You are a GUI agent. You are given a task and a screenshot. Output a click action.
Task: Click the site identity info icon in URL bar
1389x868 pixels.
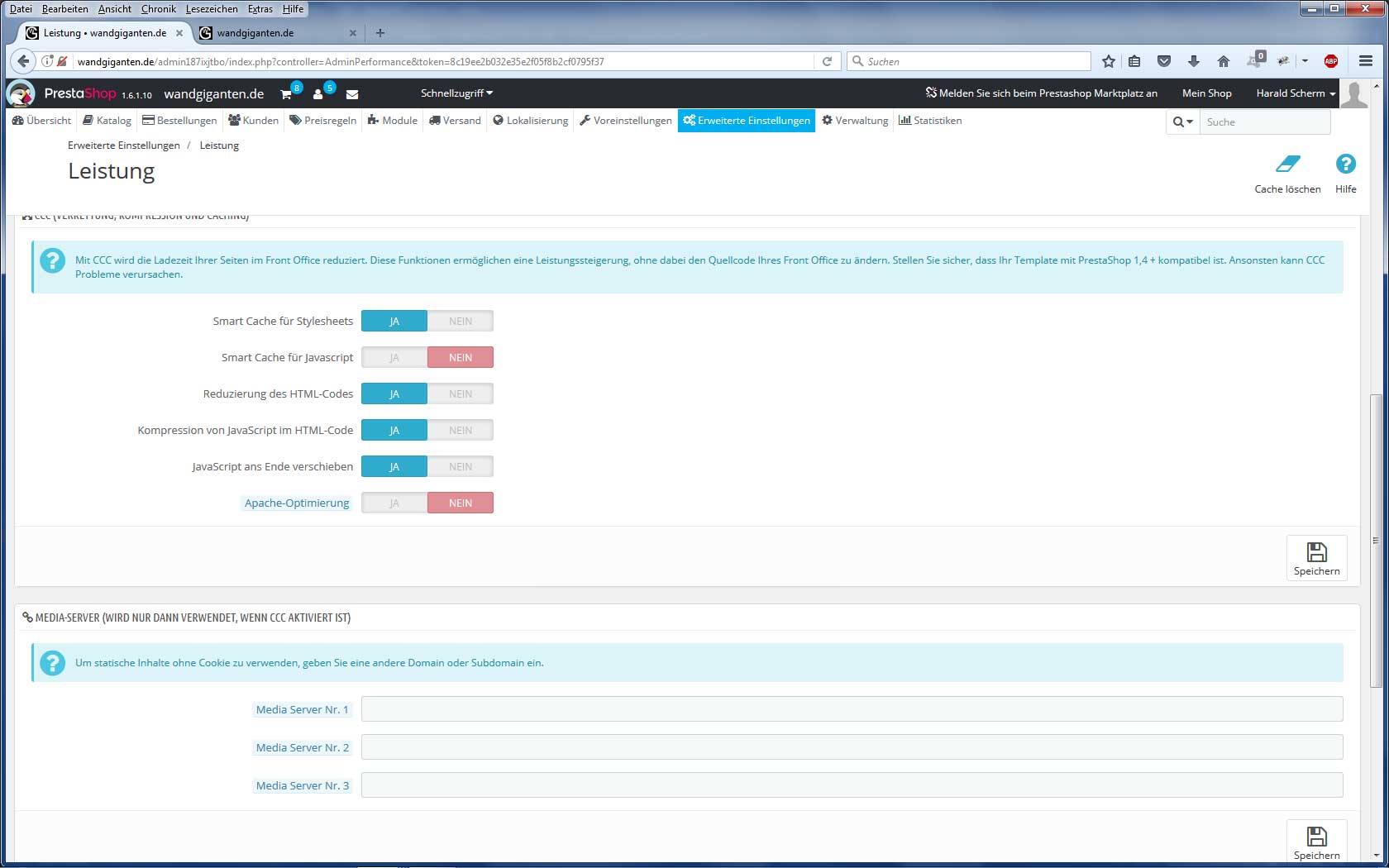coord(48,61)
